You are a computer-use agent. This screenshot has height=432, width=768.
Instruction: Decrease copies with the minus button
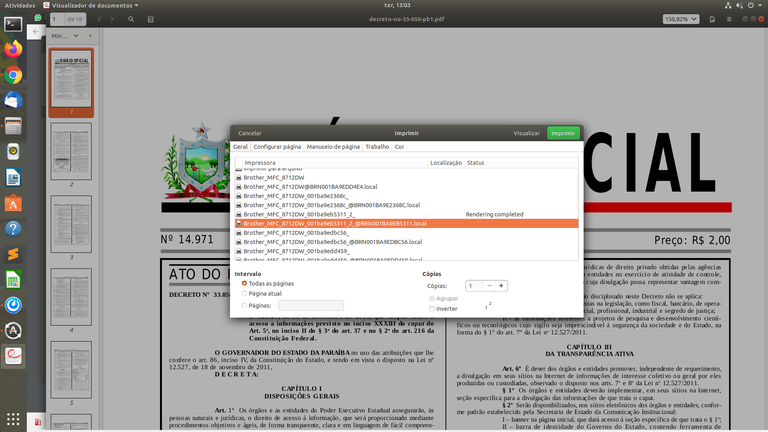click(x=489, y=286)
